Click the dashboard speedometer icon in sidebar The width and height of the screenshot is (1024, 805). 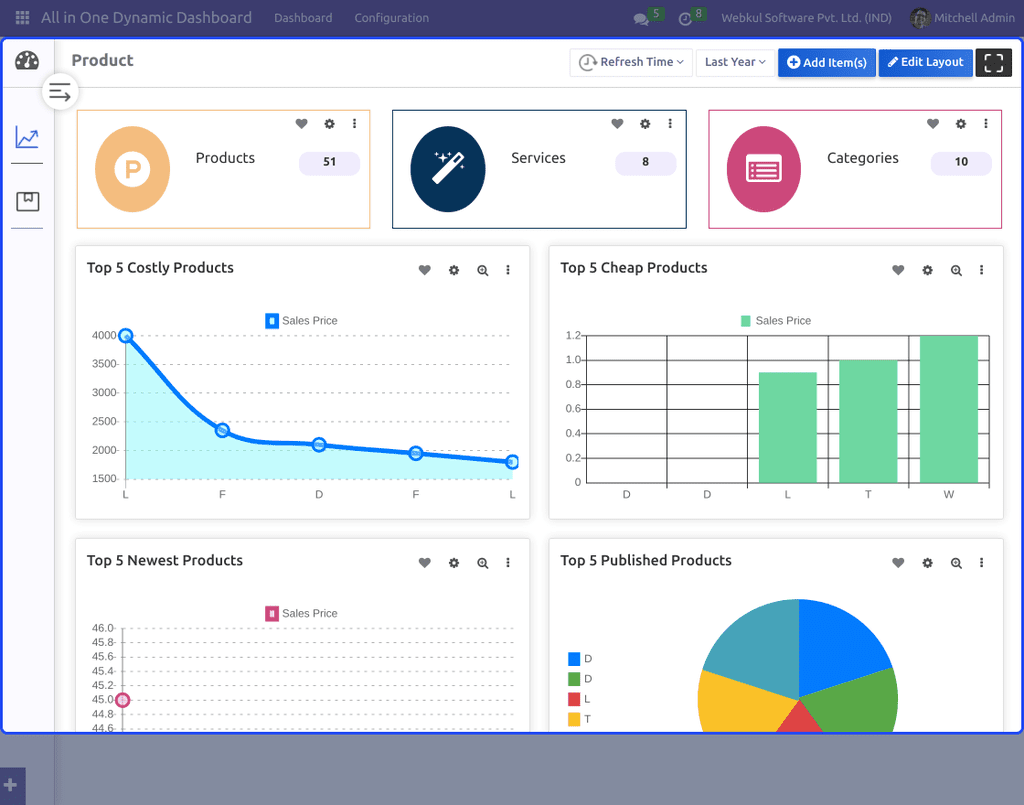(x=27, y=61)
